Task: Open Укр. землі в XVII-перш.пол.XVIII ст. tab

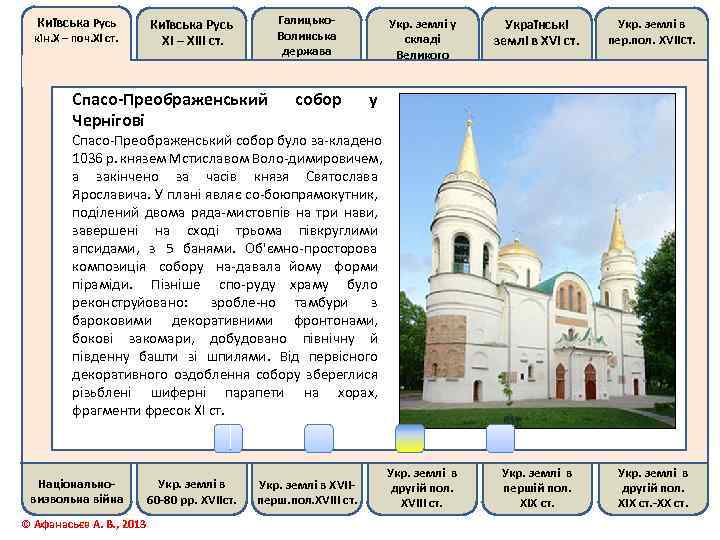Action: point(306,490)
